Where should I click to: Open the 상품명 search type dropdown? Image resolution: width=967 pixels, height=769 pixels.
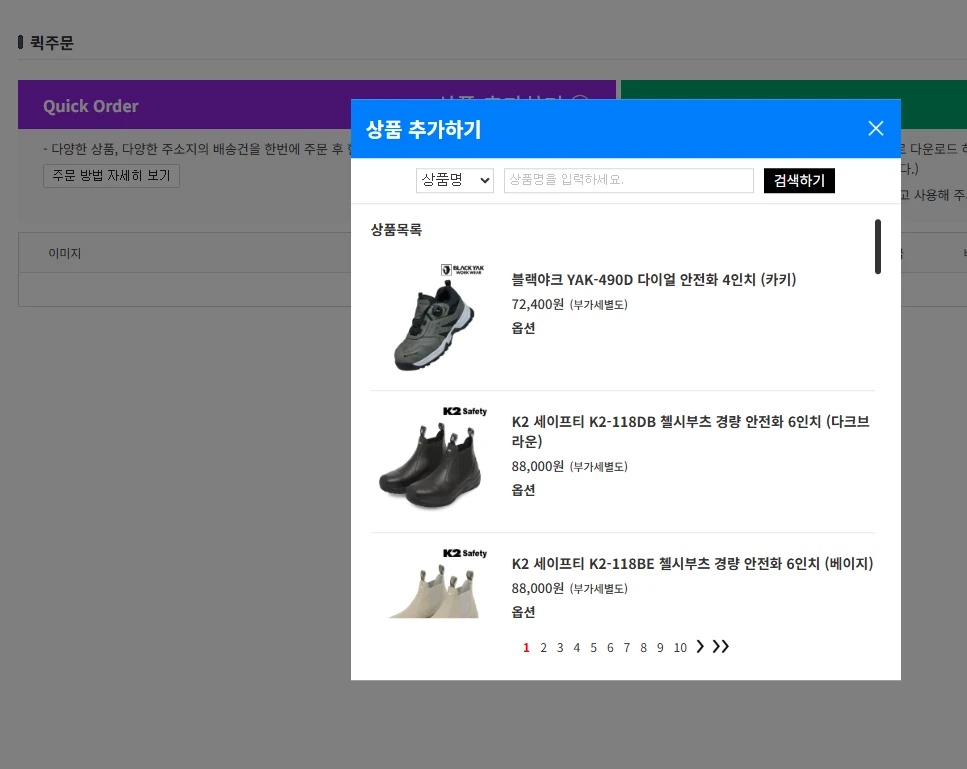tap(455, 180)
